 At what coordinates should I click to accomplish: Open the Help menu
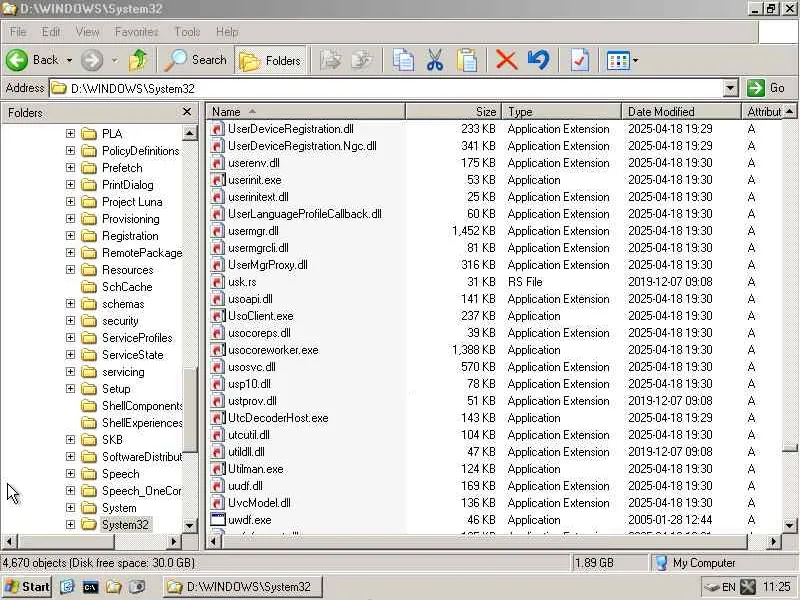tap(227, 32)
